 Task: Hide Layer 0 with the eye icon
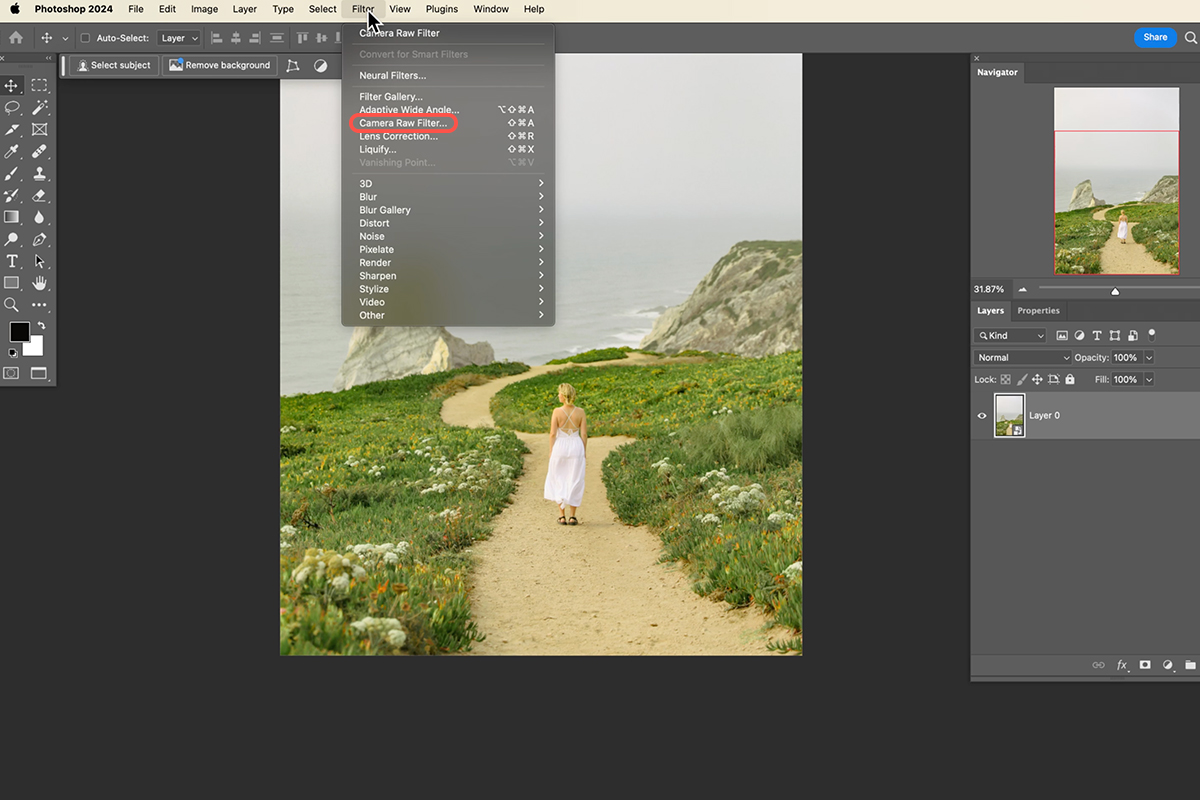[x=982, y=415]
